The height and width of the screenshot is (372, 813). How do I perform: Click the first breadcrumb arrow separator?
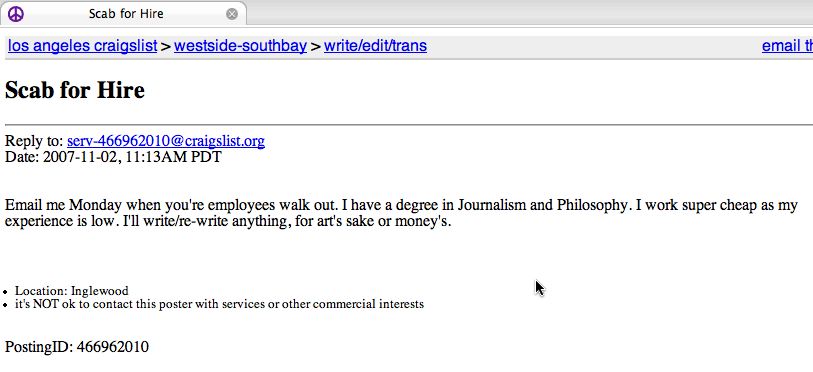[x=165, y=47]
